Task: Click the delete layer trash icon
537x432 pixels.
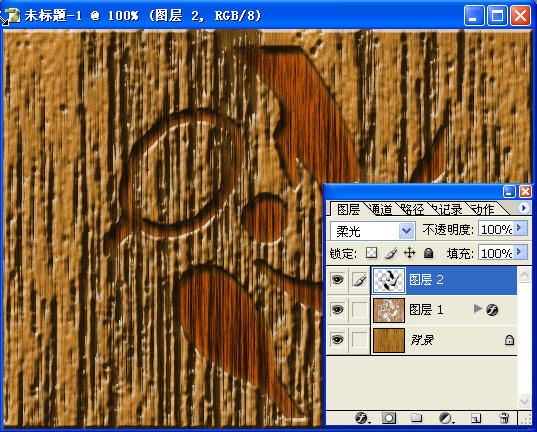Action: [x=504, y=418]
